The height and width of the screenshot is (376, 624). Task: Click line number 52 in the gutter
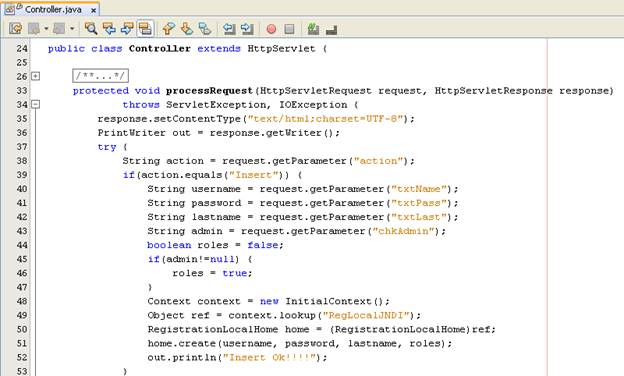[x=22, y=357]
